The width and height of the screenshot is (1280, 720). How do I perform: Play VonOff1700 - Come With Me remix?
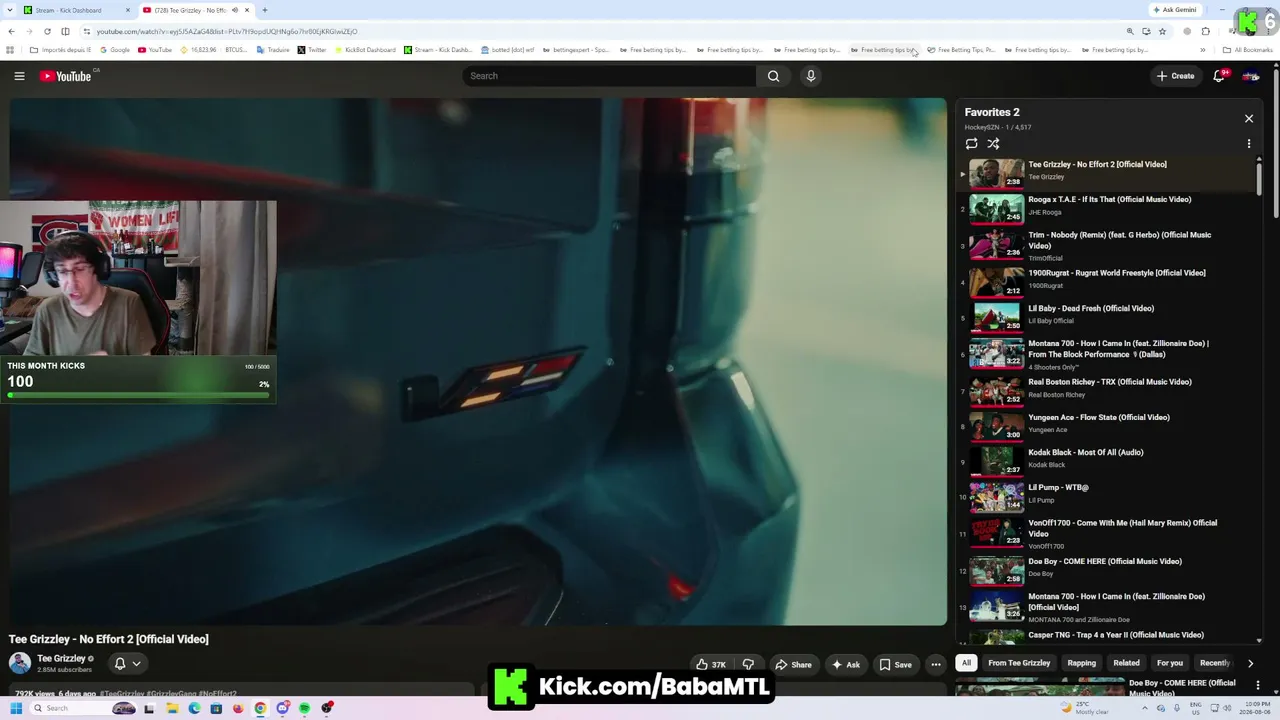(x=1105, y=534)
